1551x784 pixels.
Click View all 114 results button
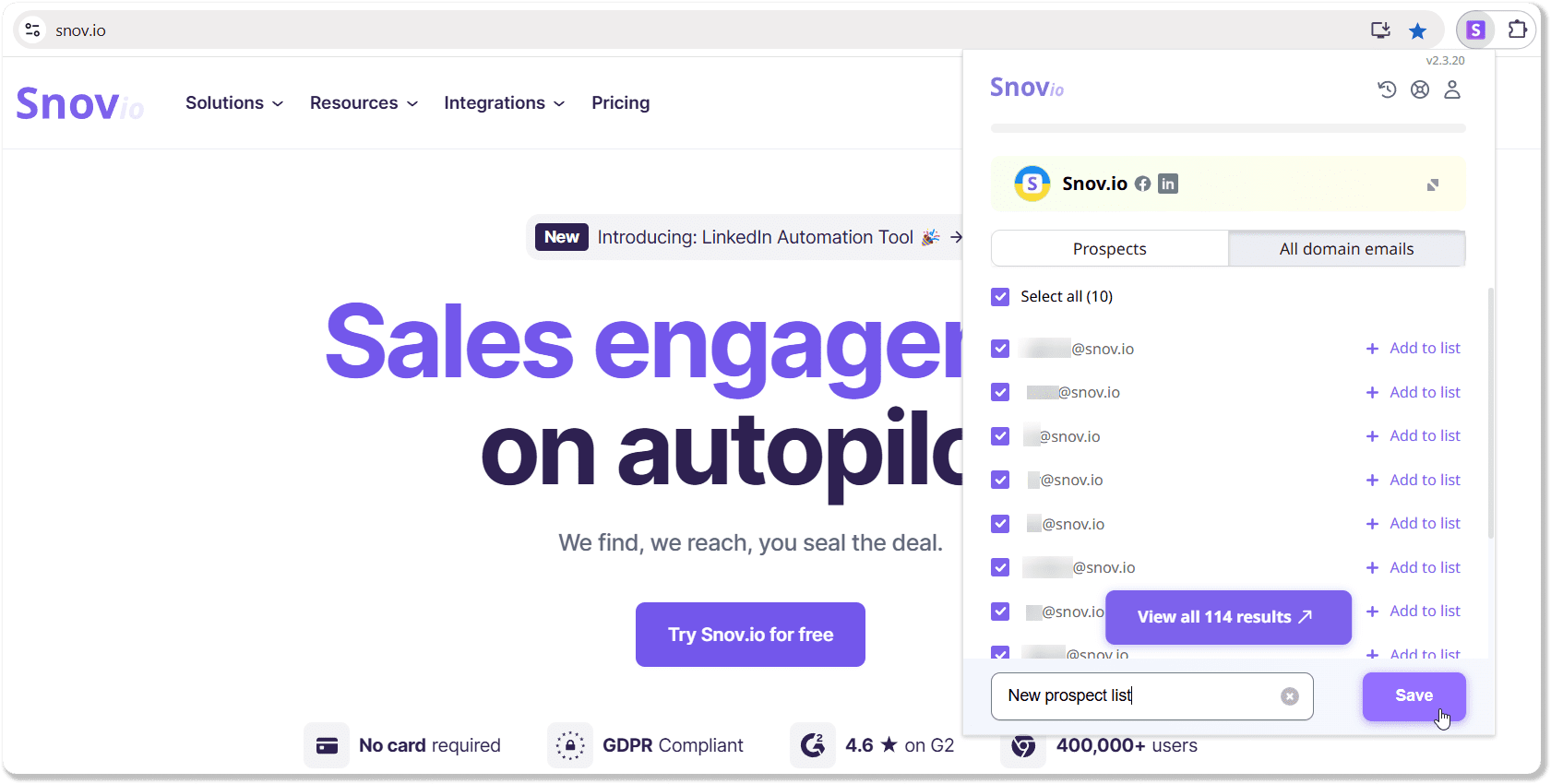pyautogui.click(x=1227, y=617)
